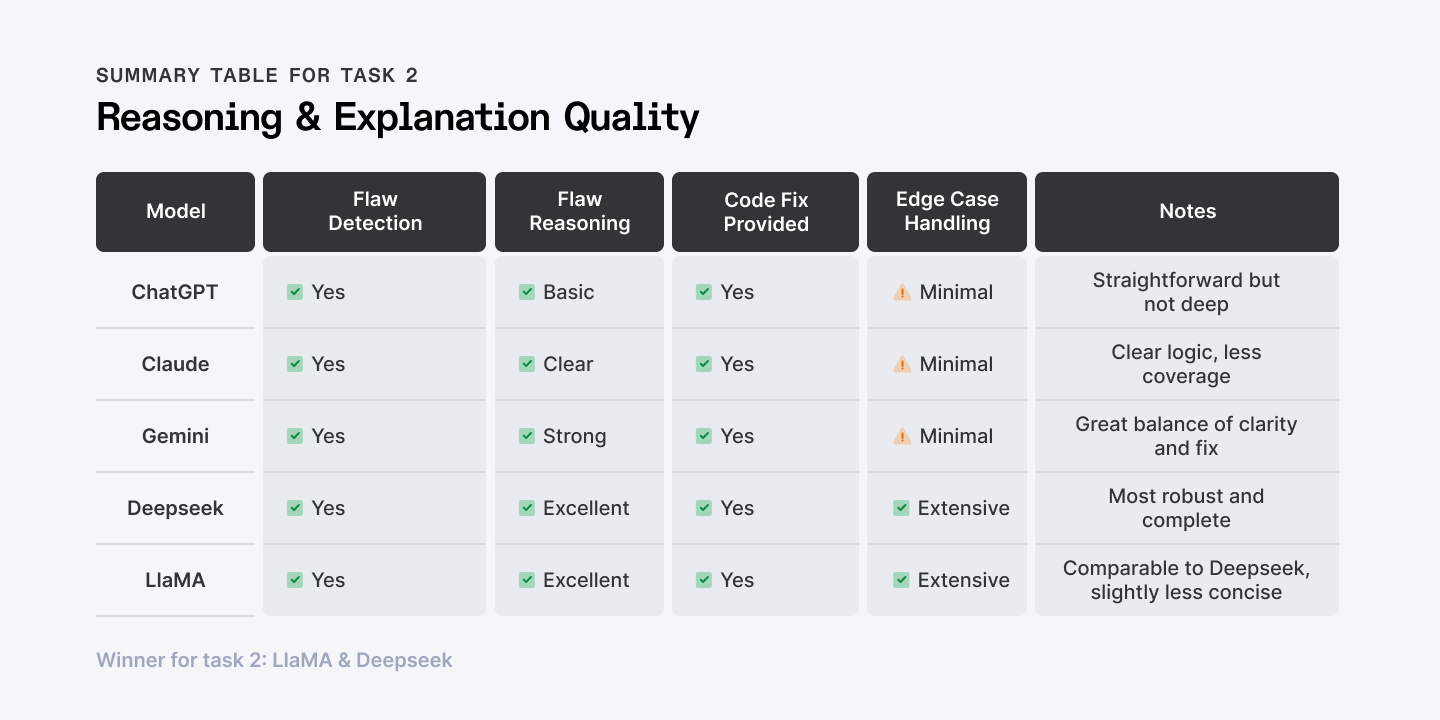The height and width of the screenshot is (720, 1440).
Task: Click the green check beside the Strong rating
Action: pyautogui.click(x=527, y=436)
